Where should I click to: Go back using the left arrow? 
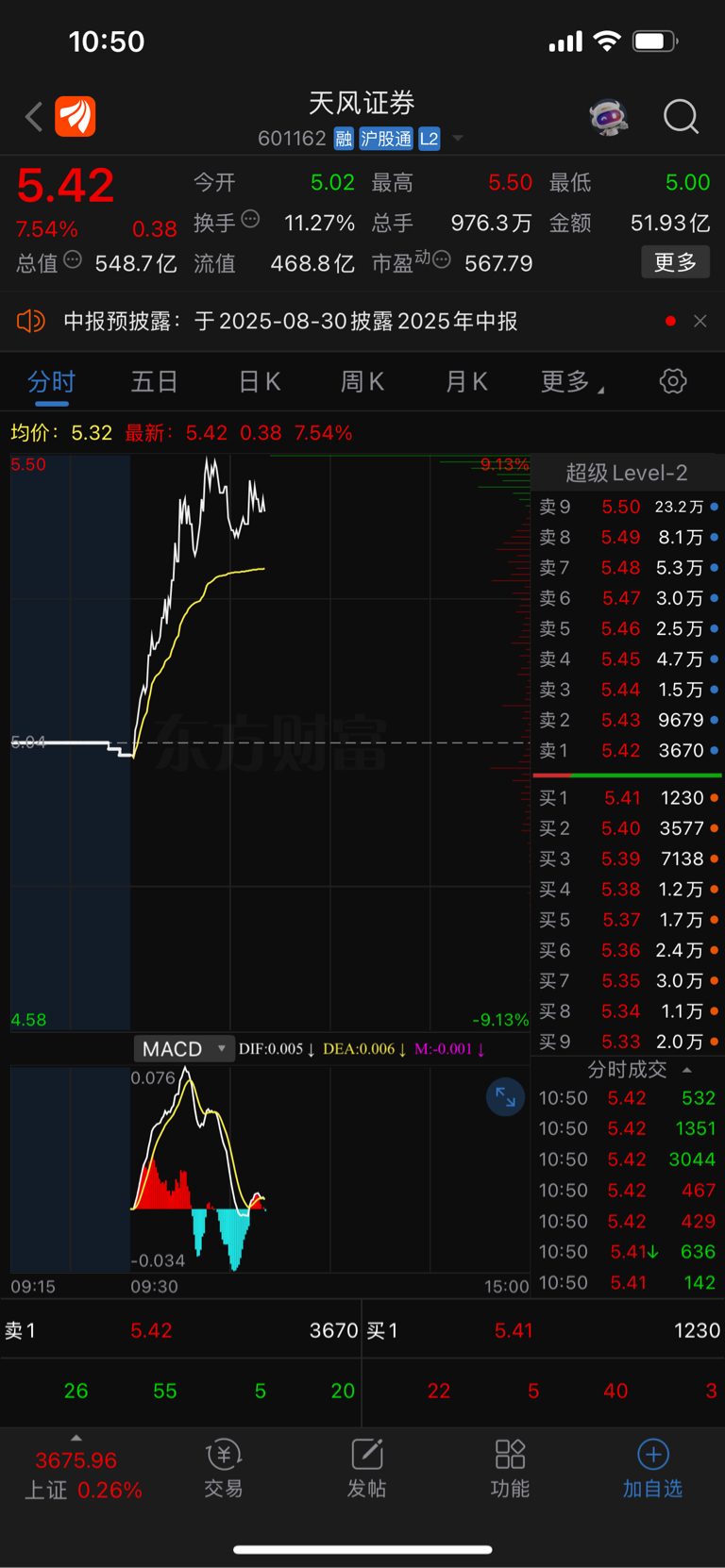[x=34, y=117]
